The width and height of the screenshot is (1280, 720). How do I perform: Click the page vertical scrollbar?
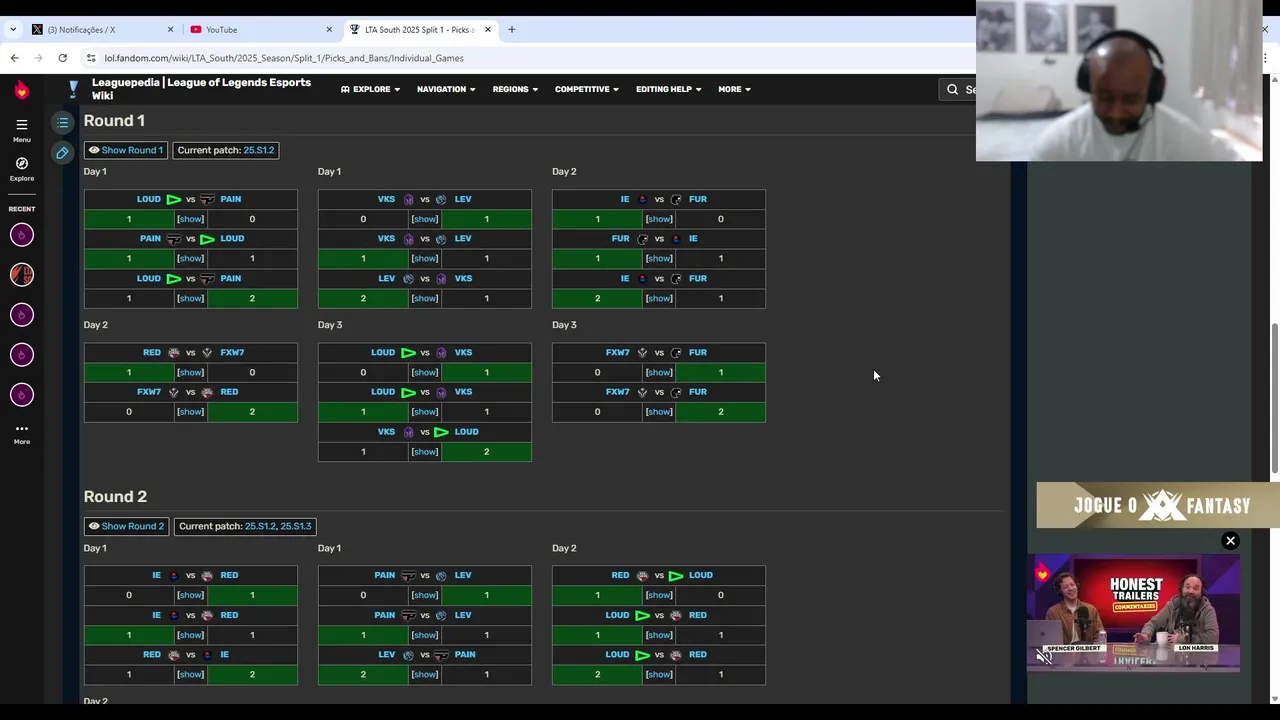tap(1274, 400)
